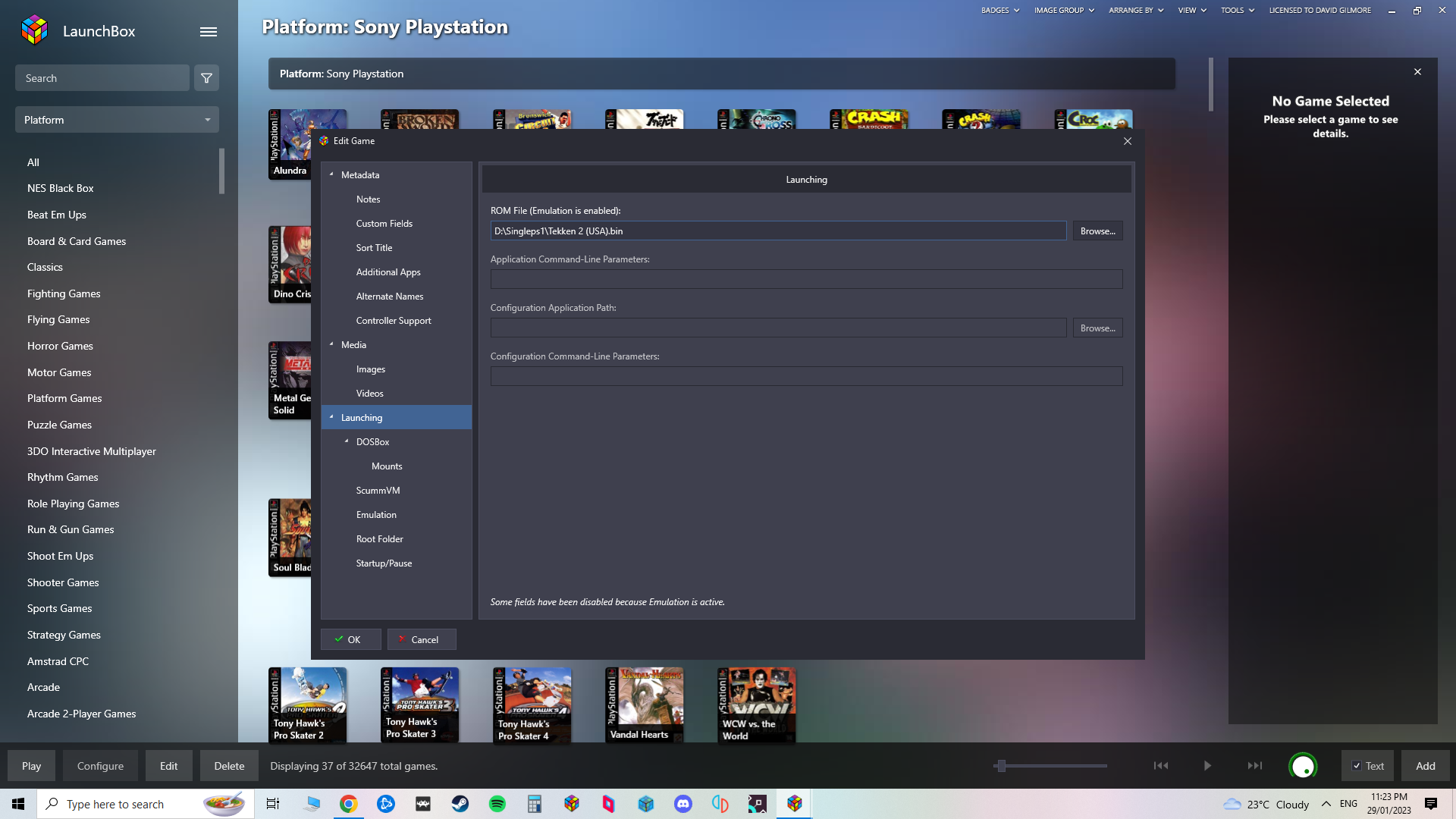Click Application Command-Line Parameters field

click(806, 280)
